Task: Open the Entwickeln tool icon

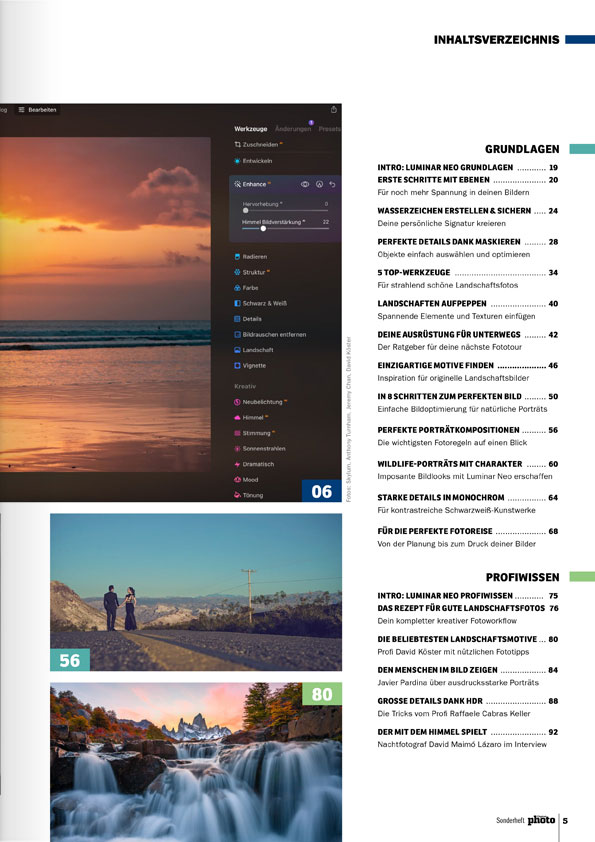Action: point(237,161)
